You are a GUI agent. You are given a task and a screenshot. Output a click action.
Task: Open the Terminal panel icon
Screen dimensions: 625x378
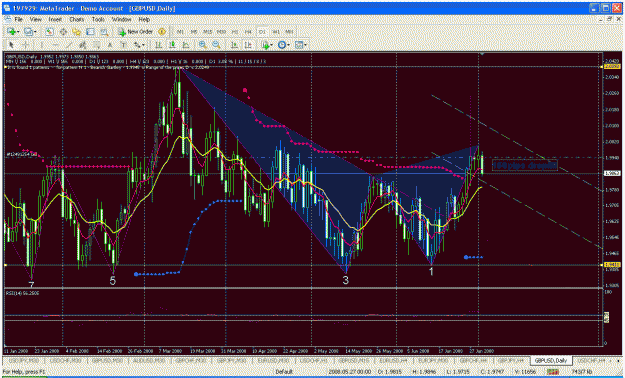pos(90,32)
